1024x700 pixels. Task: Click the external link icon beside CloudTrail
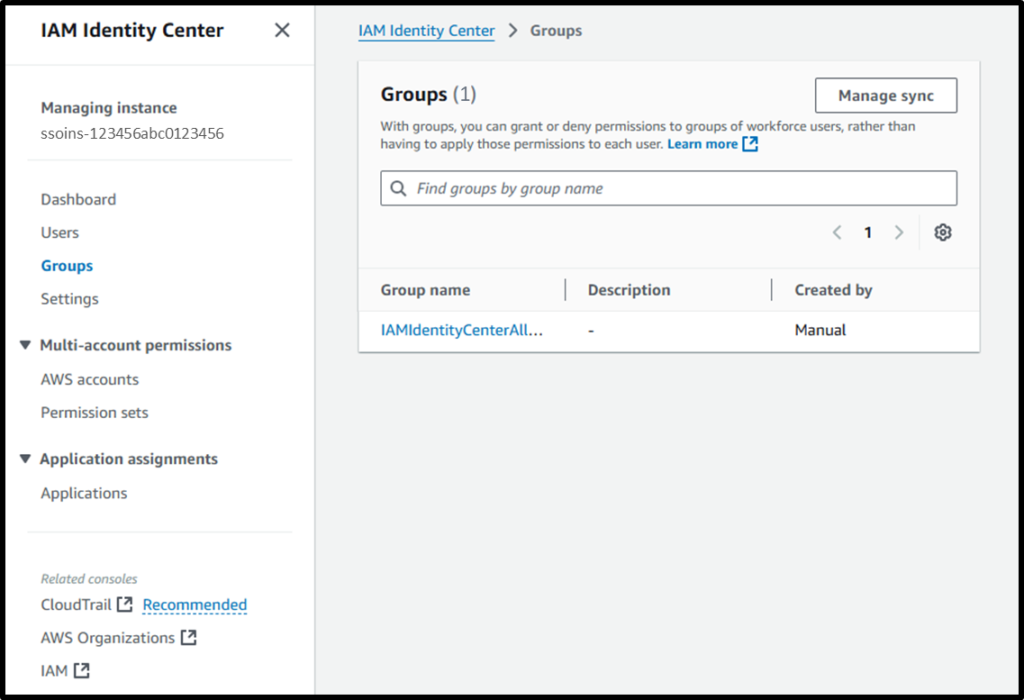[x=124, y=605]
